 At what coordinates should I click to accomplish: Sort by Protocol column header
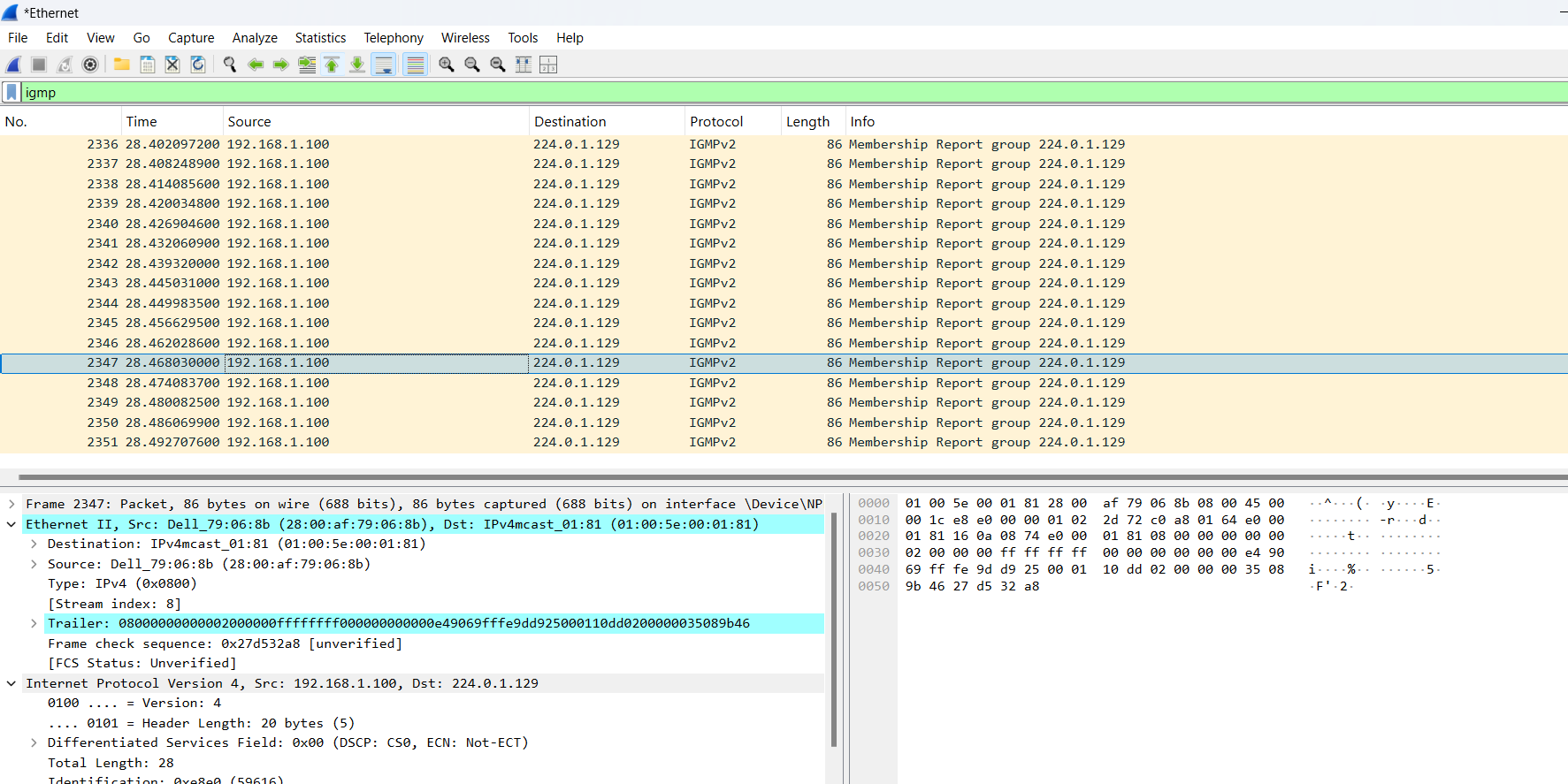click(x=733, y=122)
